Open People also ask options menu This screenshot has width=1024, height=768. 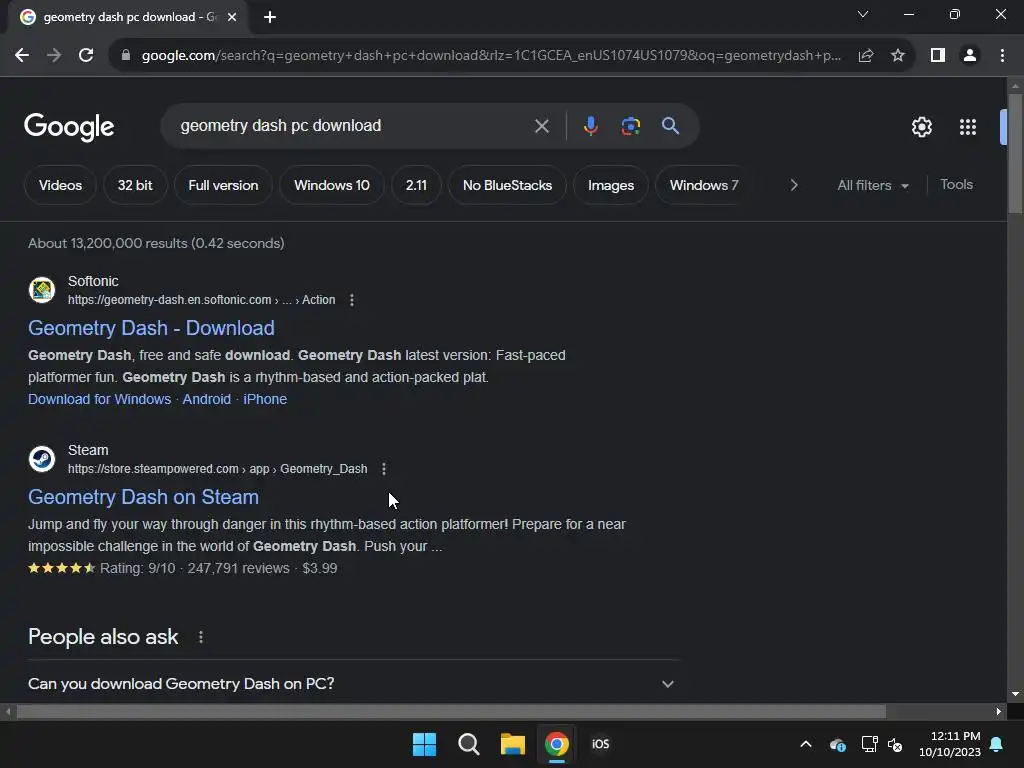[200, 637]
